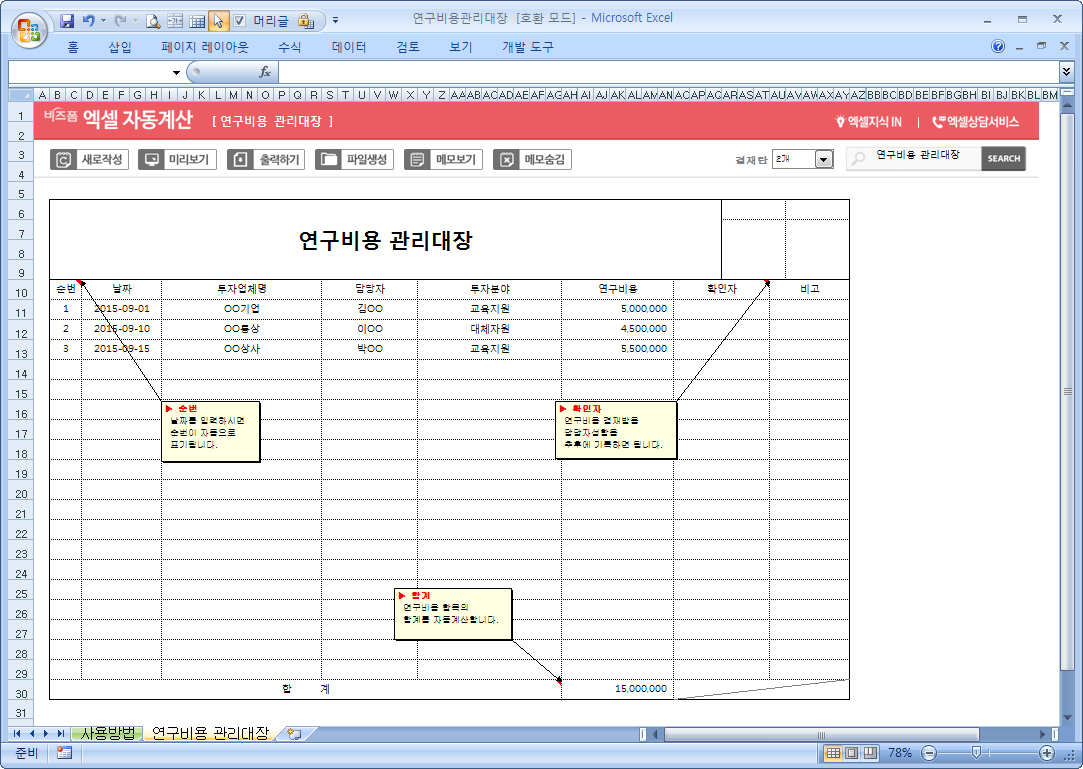This screenshot has height=769, width=1083.
Task: Select the 연구비용 관리대장 sheet tab
Action: [210, 734]
